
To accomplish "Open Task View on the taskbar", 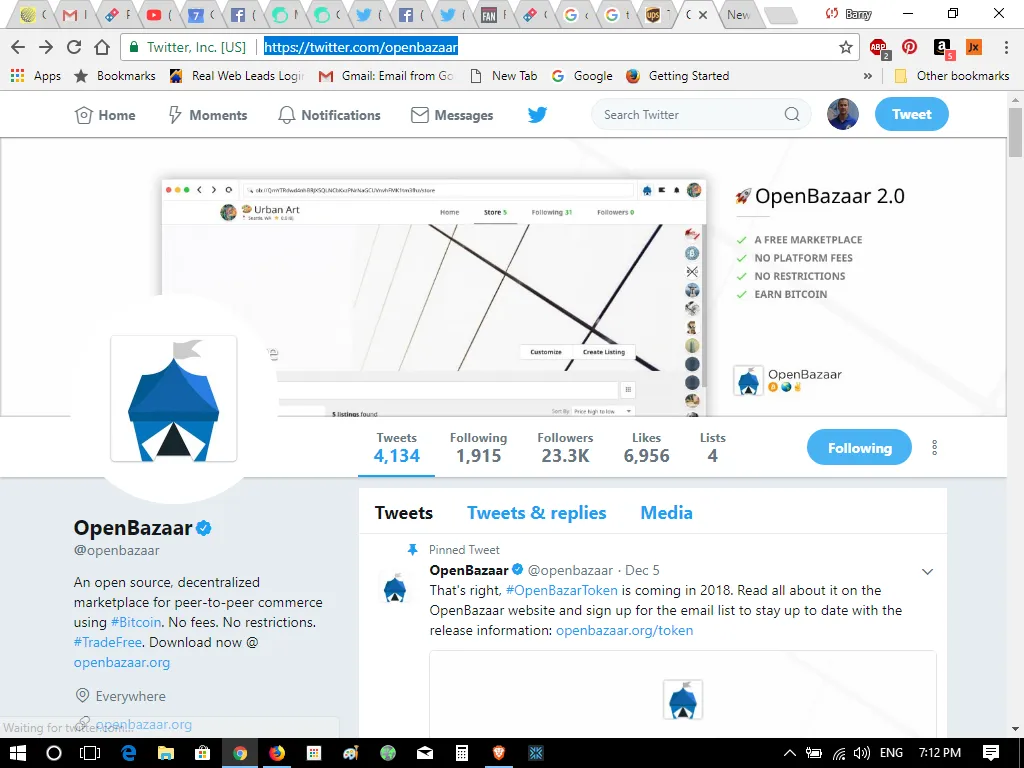I will (89, 753).
